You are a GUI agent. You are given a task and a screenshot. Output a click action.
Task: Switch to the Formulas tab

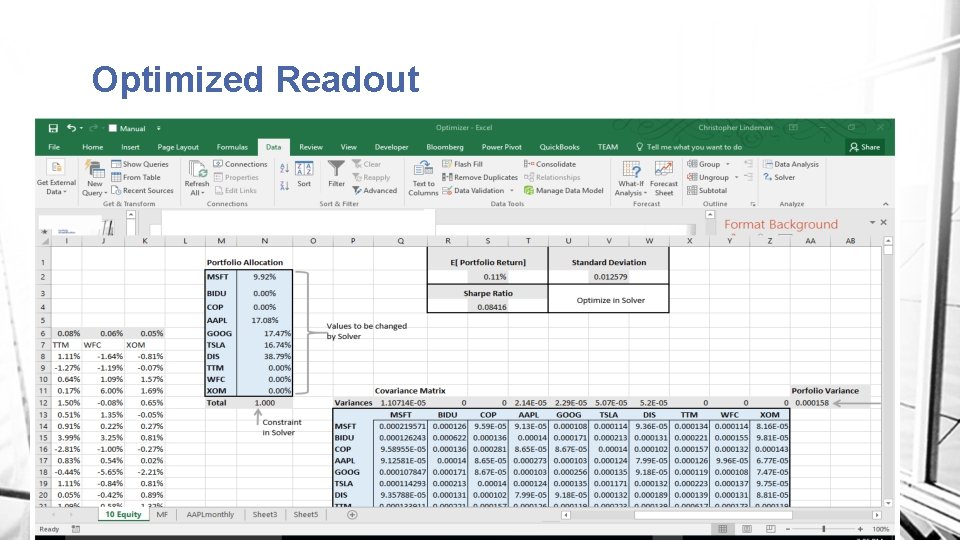click(232, 147)
